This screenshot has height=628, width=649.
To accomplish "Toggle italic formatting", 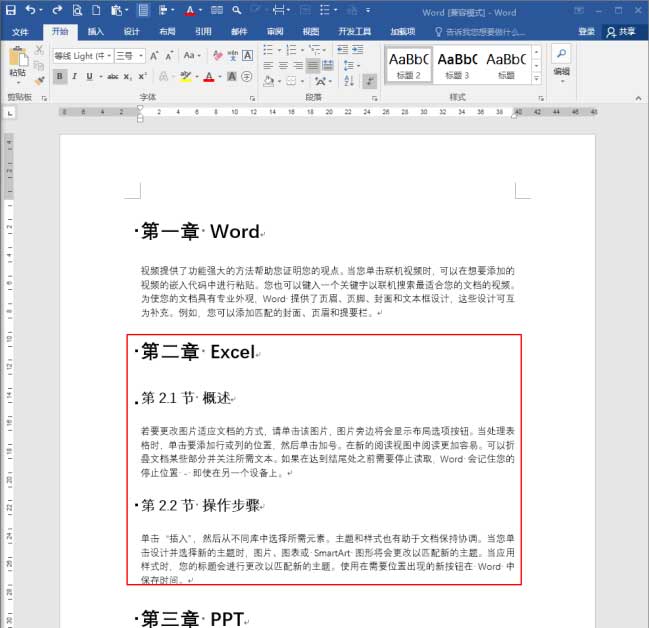I will pos(75,77).
